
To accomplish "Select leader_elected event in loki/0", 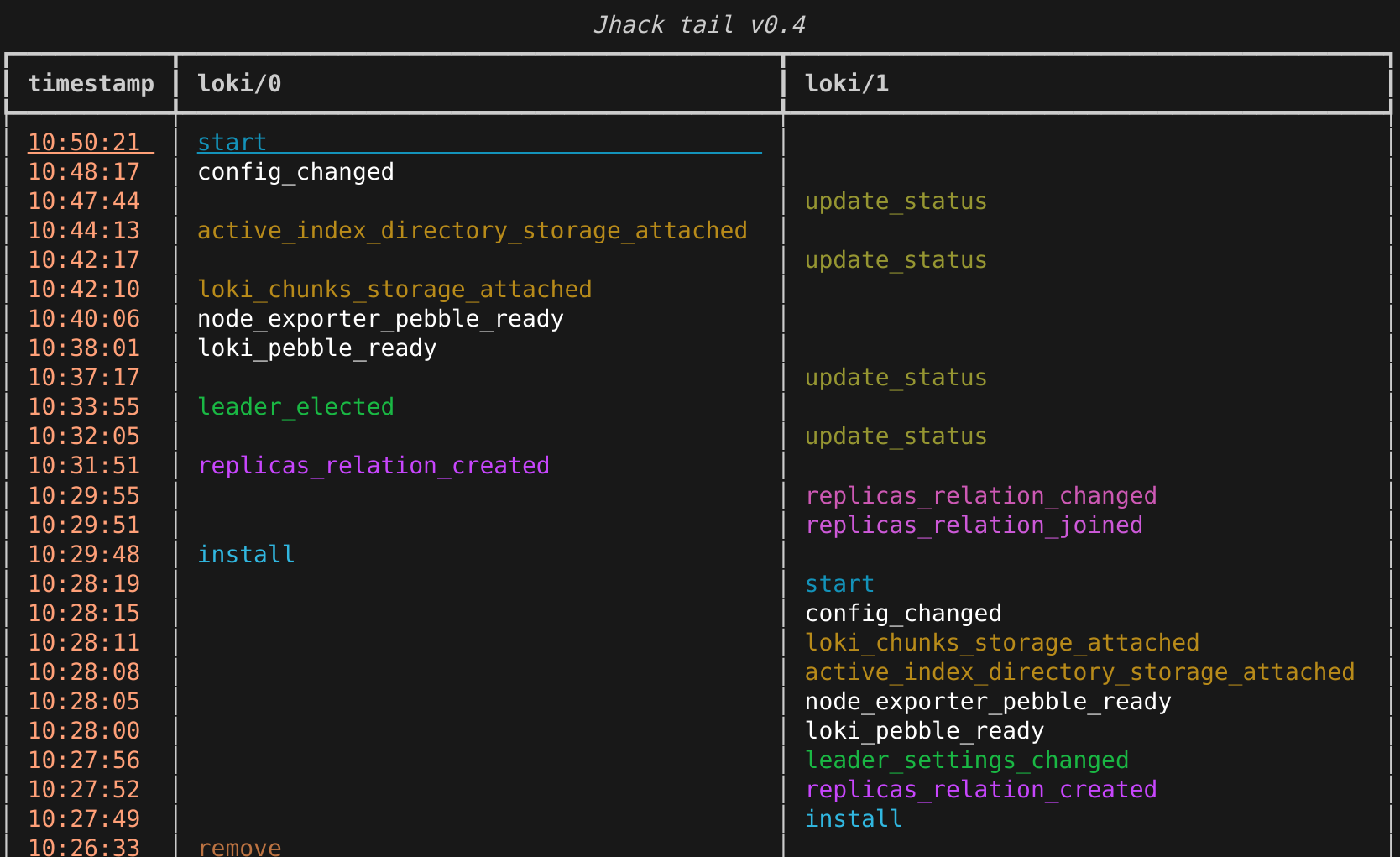I will click(x=295, y=407).
